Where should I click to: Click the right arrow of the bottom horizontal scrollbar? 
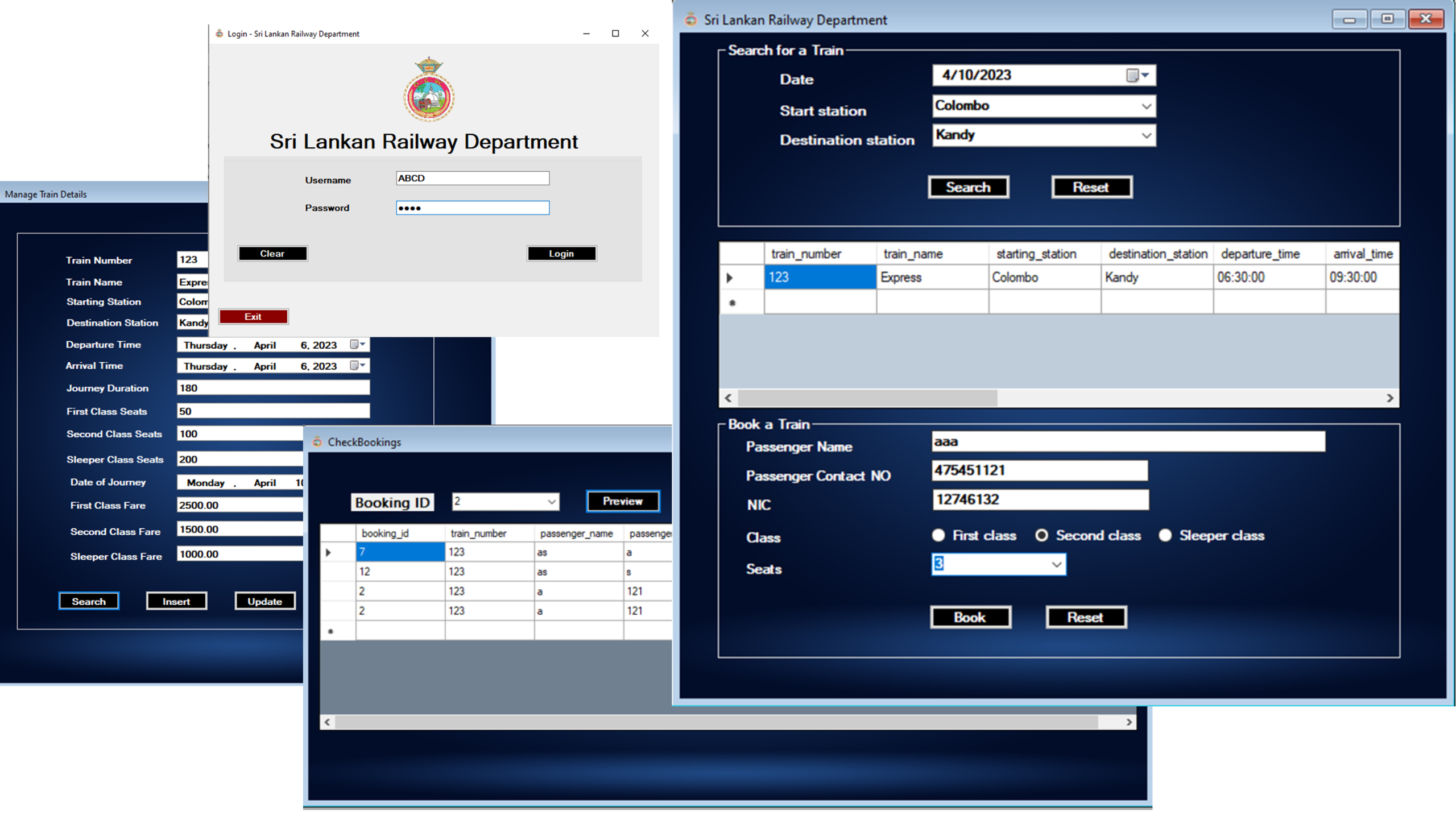[1130, 722]
